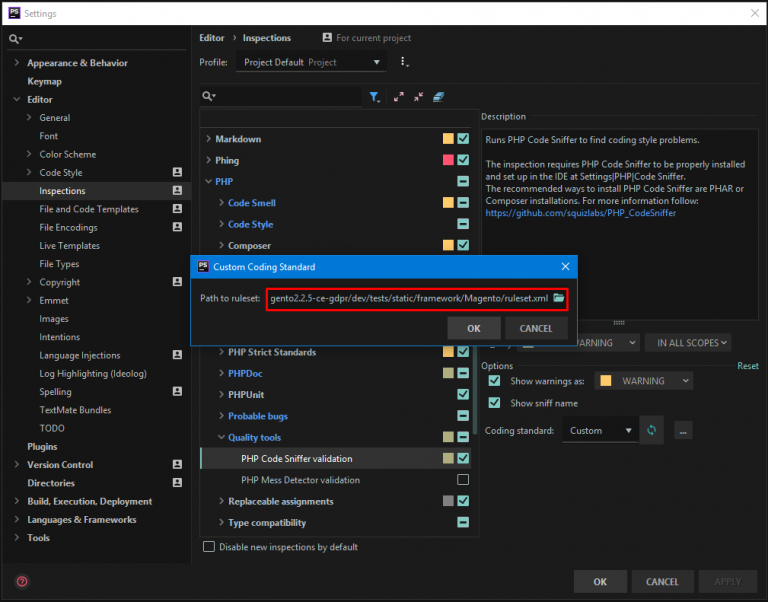Image resolution: width=768 pixels, height=602 pixels.
Task: Open the In All Scopes dropdown
Action: (688, 342)
